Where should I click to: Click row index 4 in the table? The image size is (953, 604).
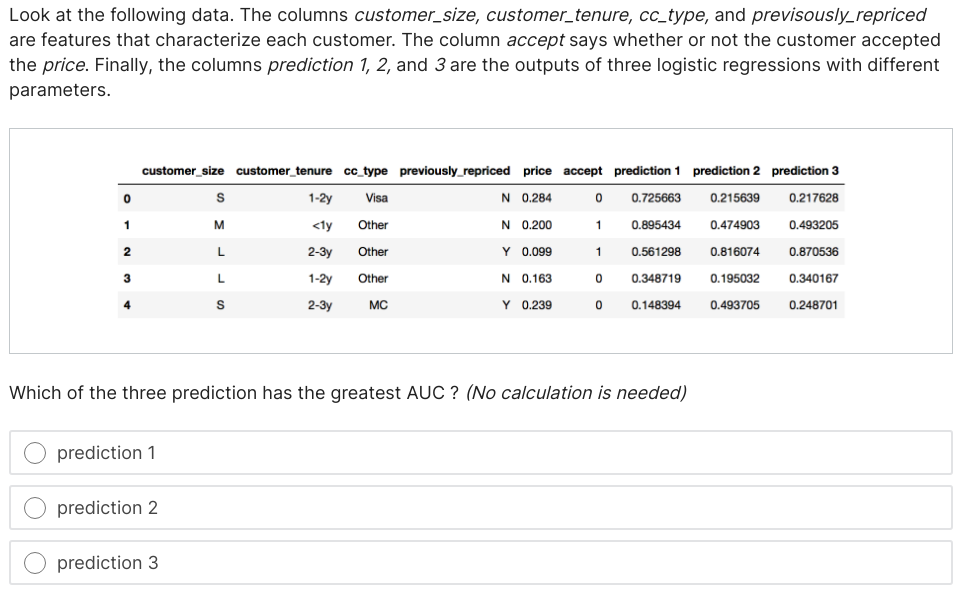pyautogui.click(x=126, y=305)
